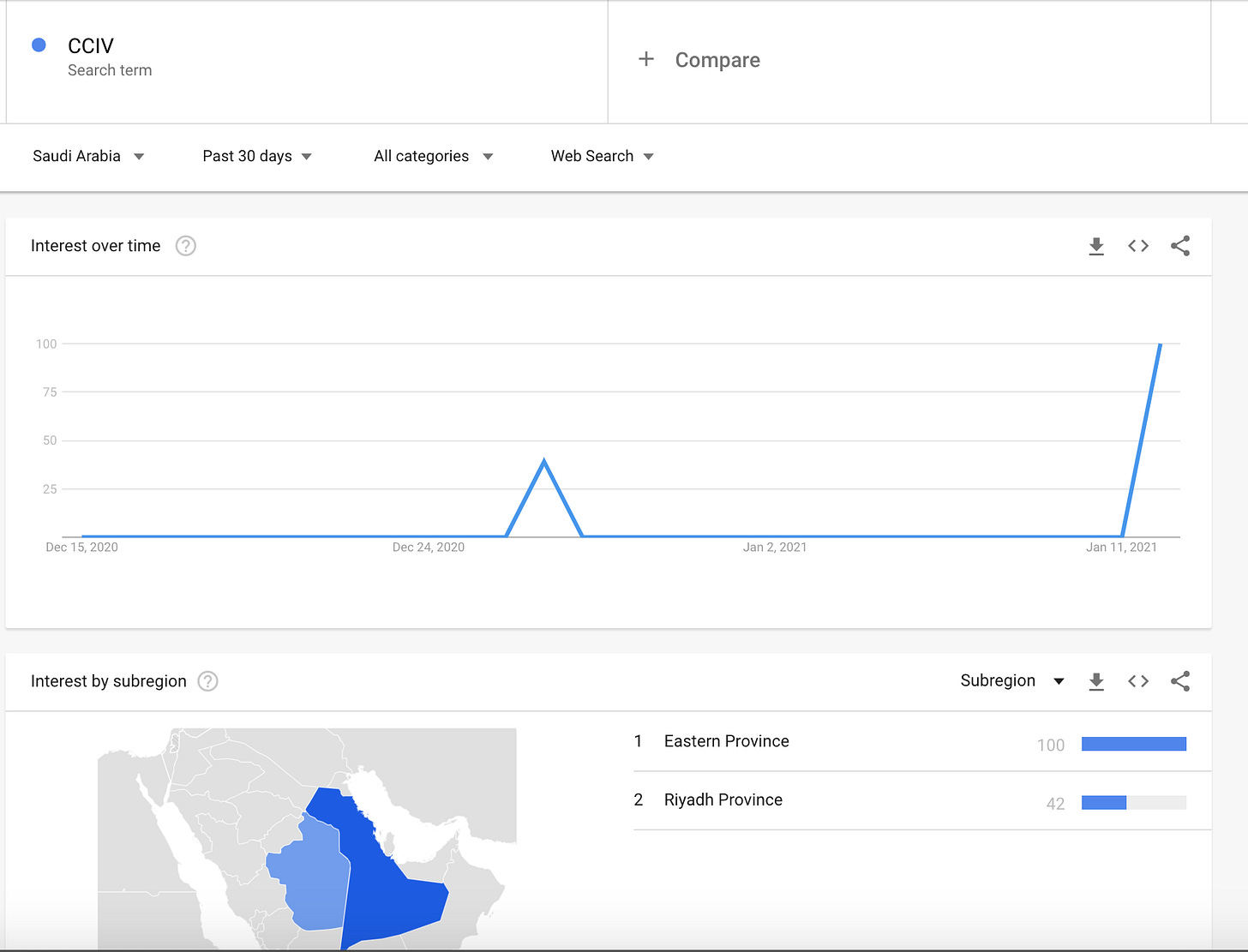Open the Subregion view dropdown

click(1012, 680)
